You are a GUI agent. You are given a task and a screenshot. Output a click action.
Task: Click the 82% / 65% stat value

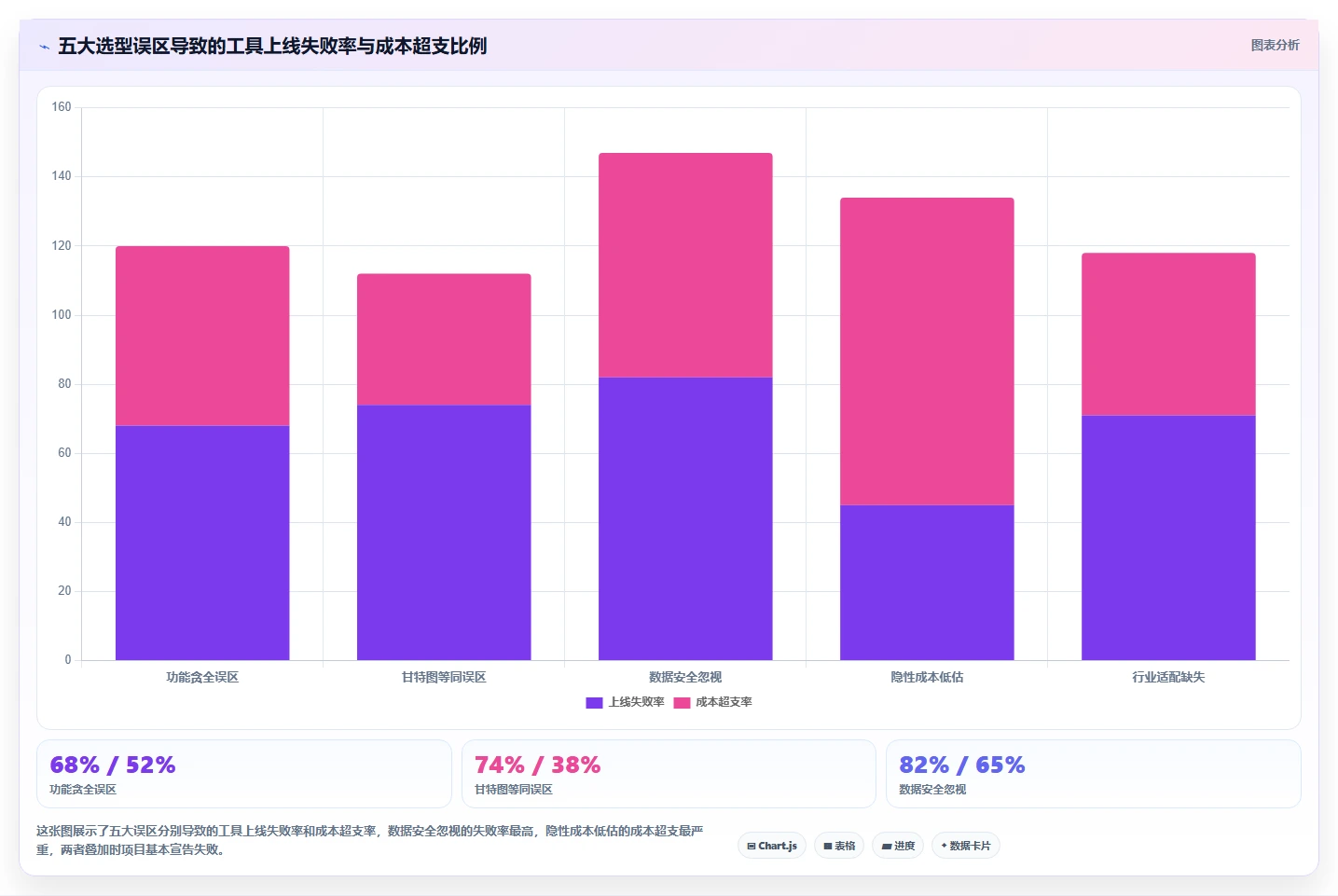coord(962,765)
